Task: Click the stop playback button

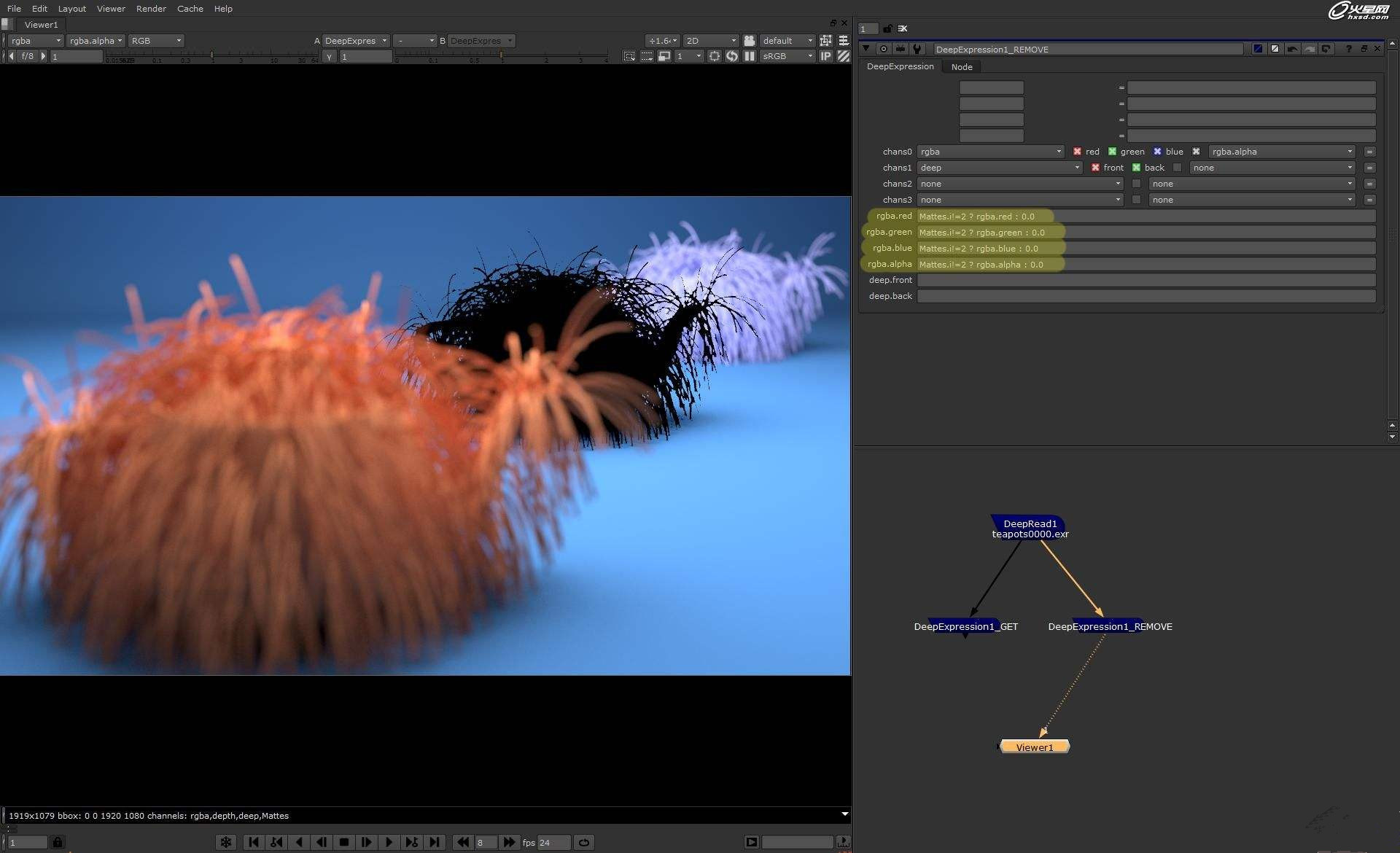Action: pos(344,842)
